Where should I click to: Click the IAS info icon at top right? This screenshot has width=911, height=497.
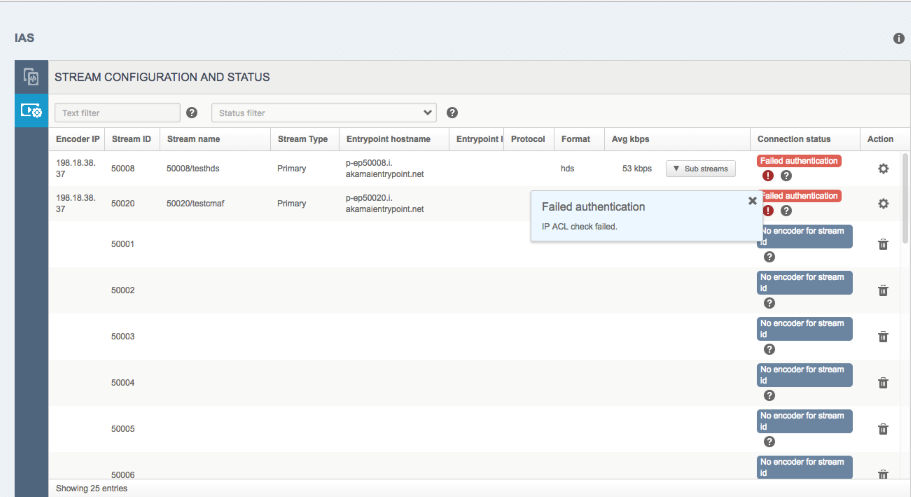[x=898, y=38]
